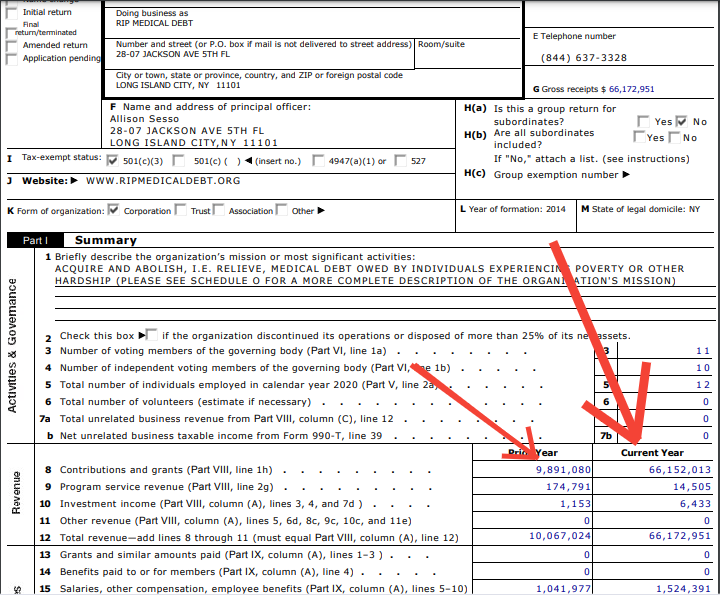Click line 8 Contributions and grants label
The height and width of the screenshot is (595, 720).
click(x=166, y=470)
